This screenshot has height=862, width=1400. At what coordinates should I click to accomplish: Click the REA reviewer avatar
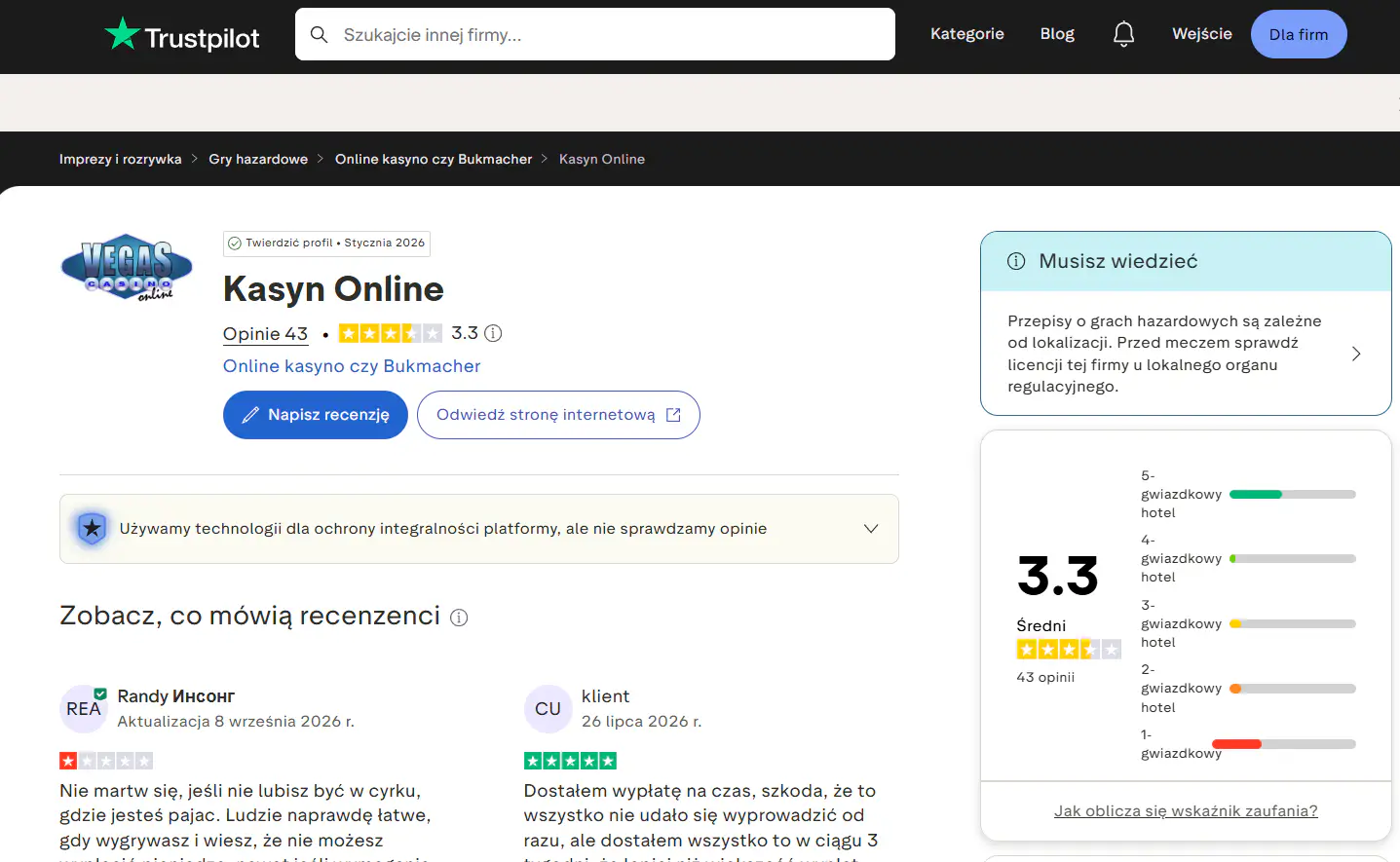tap(84, 709)
